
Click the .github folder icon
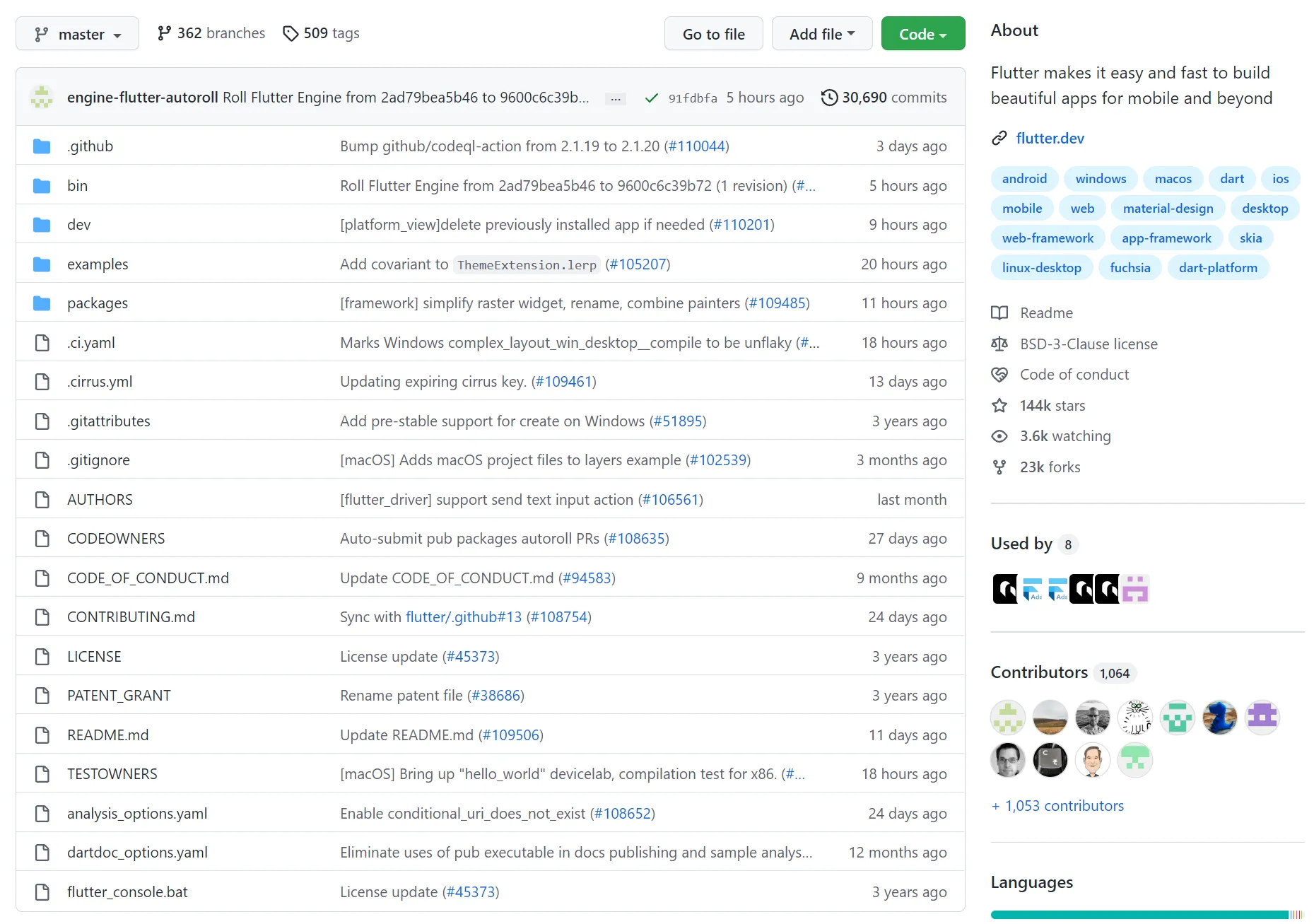pyautogui.click(x=42, y=146)
